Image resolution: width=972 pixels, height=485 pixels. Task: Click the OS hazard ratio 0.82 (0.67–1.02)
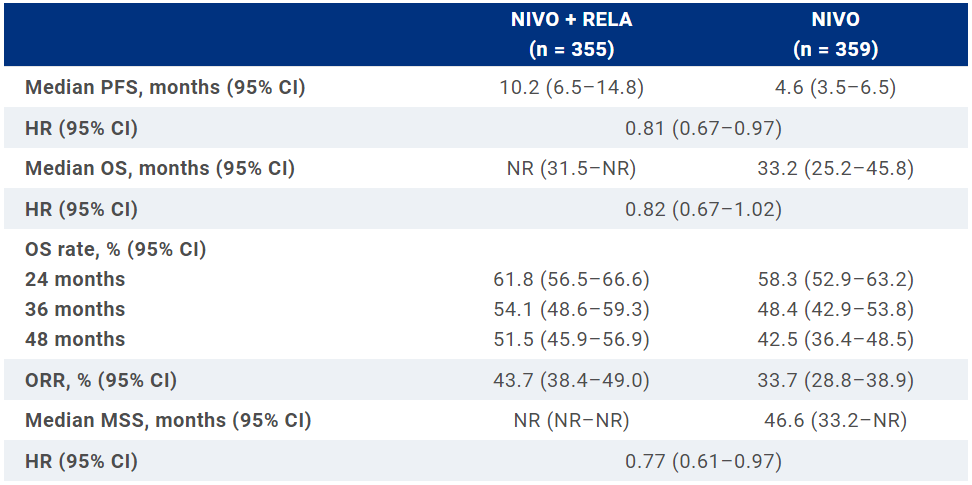(x=703, y=210)
